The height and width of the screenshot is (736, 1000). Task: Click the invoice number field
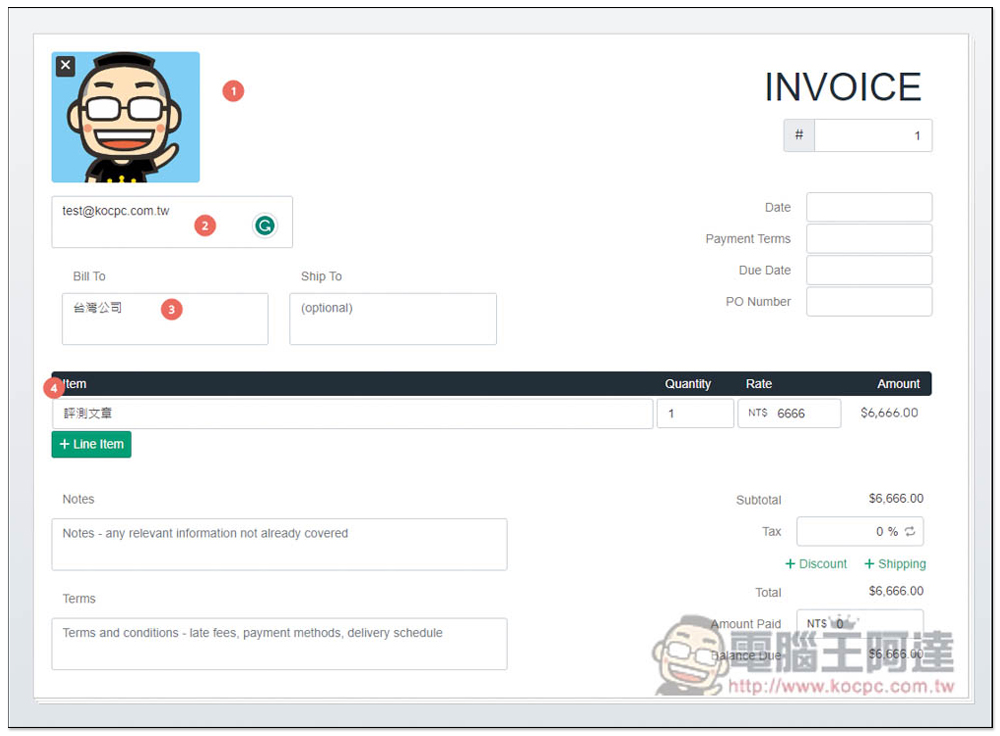872,135
